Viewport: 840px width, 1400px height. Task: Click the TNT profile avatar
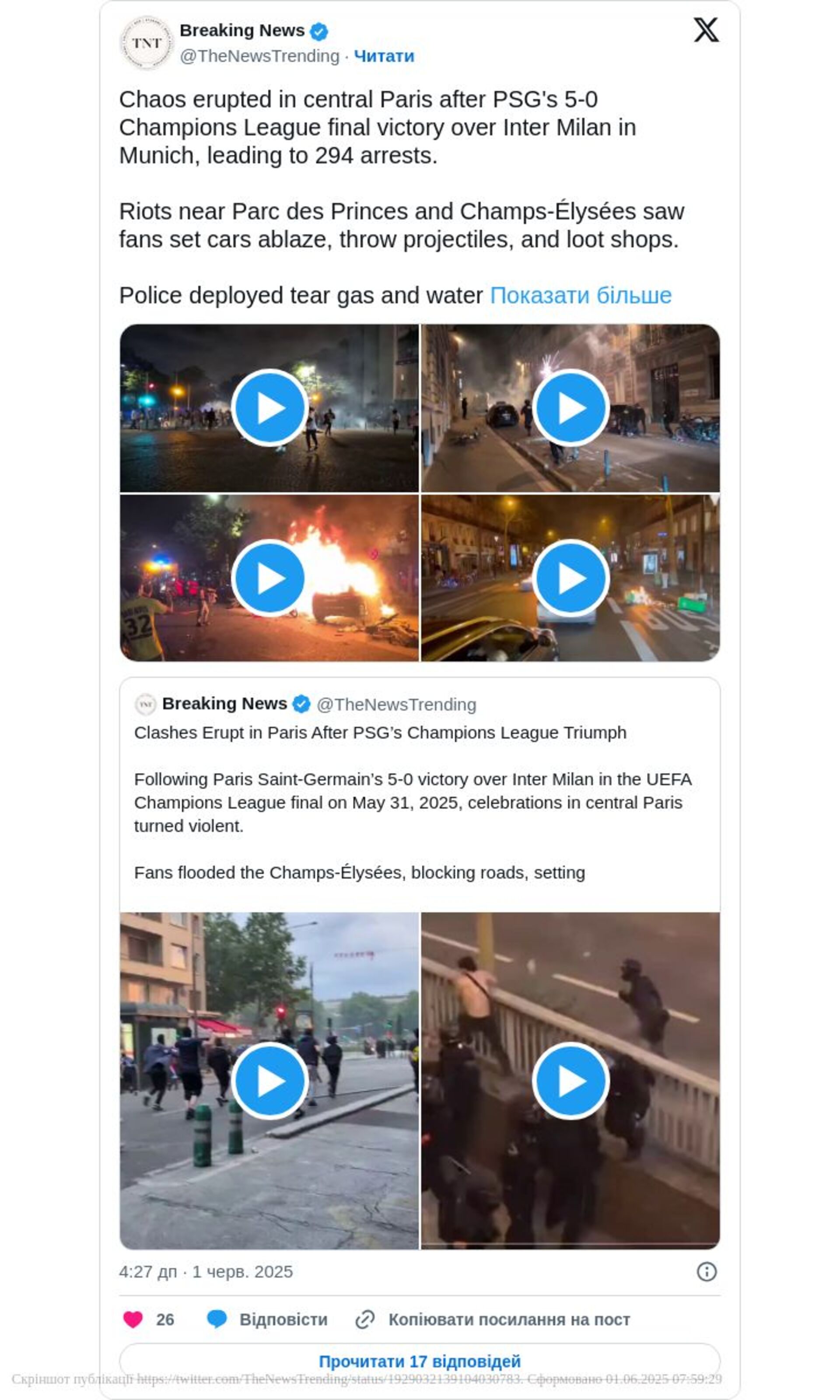point(147,43)
